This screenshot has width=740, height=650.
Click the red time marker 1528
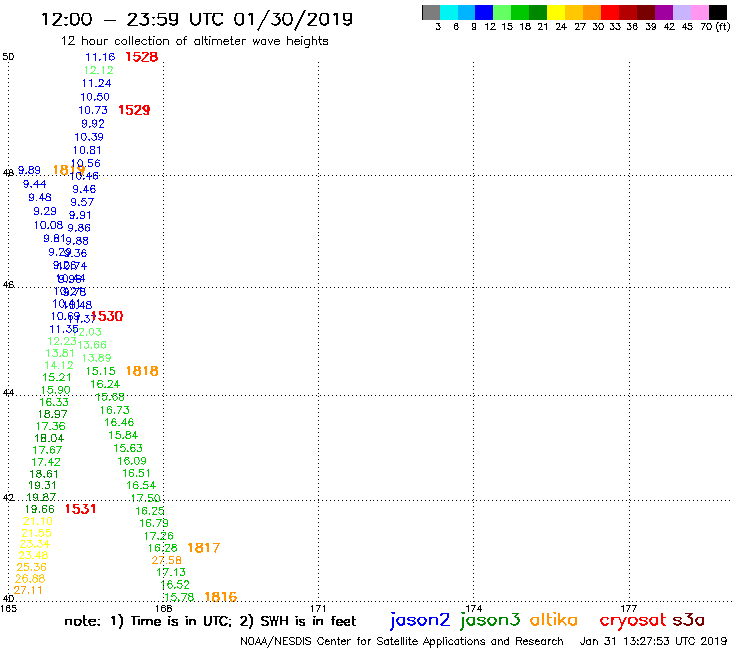pos(142,57)
